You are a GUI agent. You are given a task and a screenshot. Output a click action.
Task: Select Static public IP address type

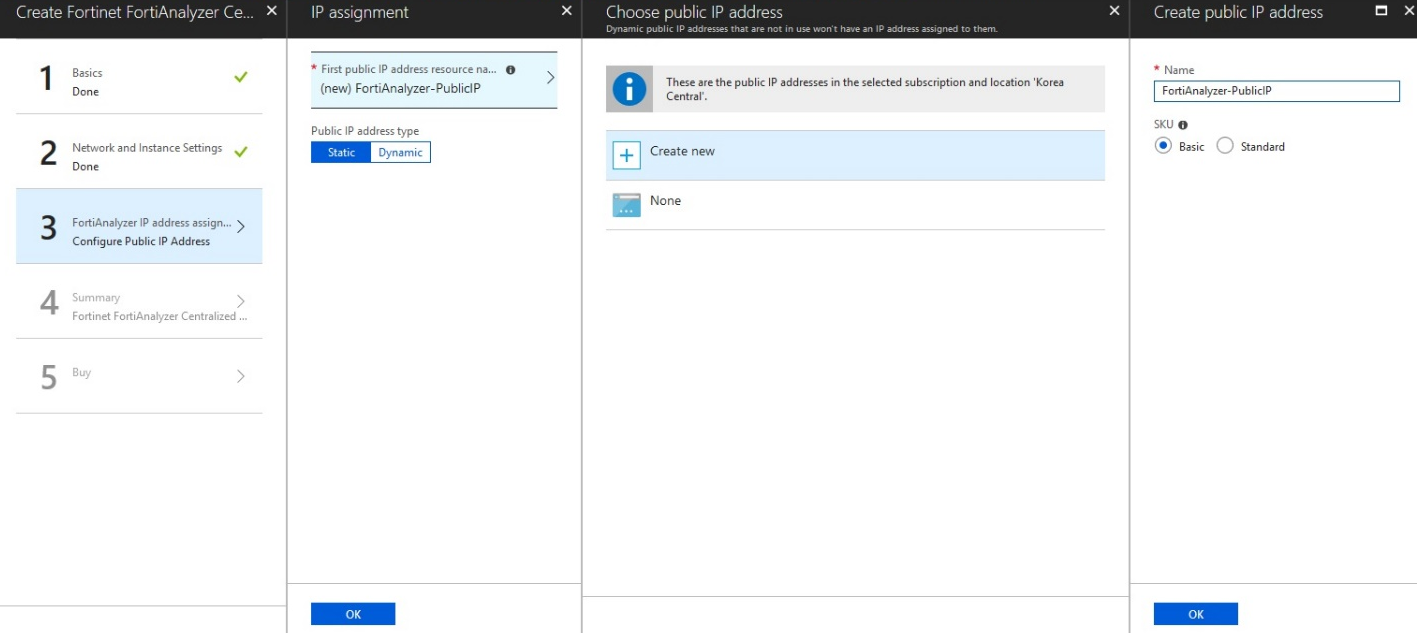(x=341, y=152)
